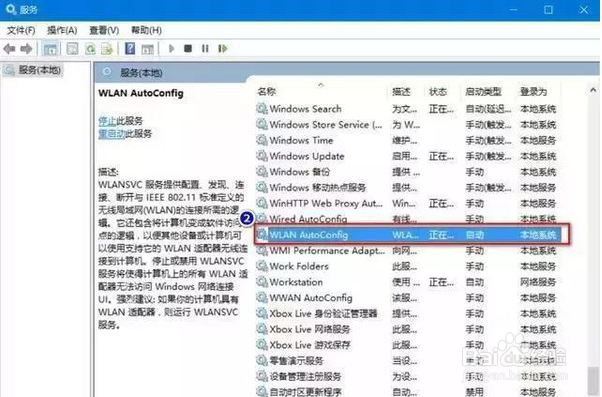Select the Windows 移动热点服务 row
602x397 pixels.
(407, 188)
